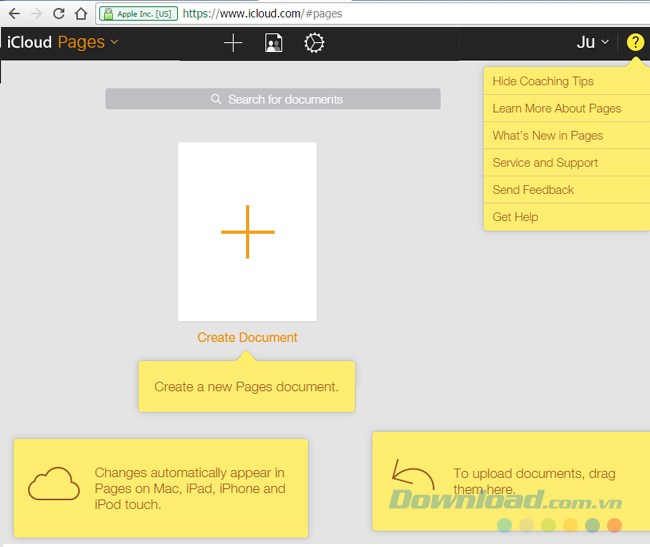
Task: Choose Learn More About Pages
Action: point(567,109)
